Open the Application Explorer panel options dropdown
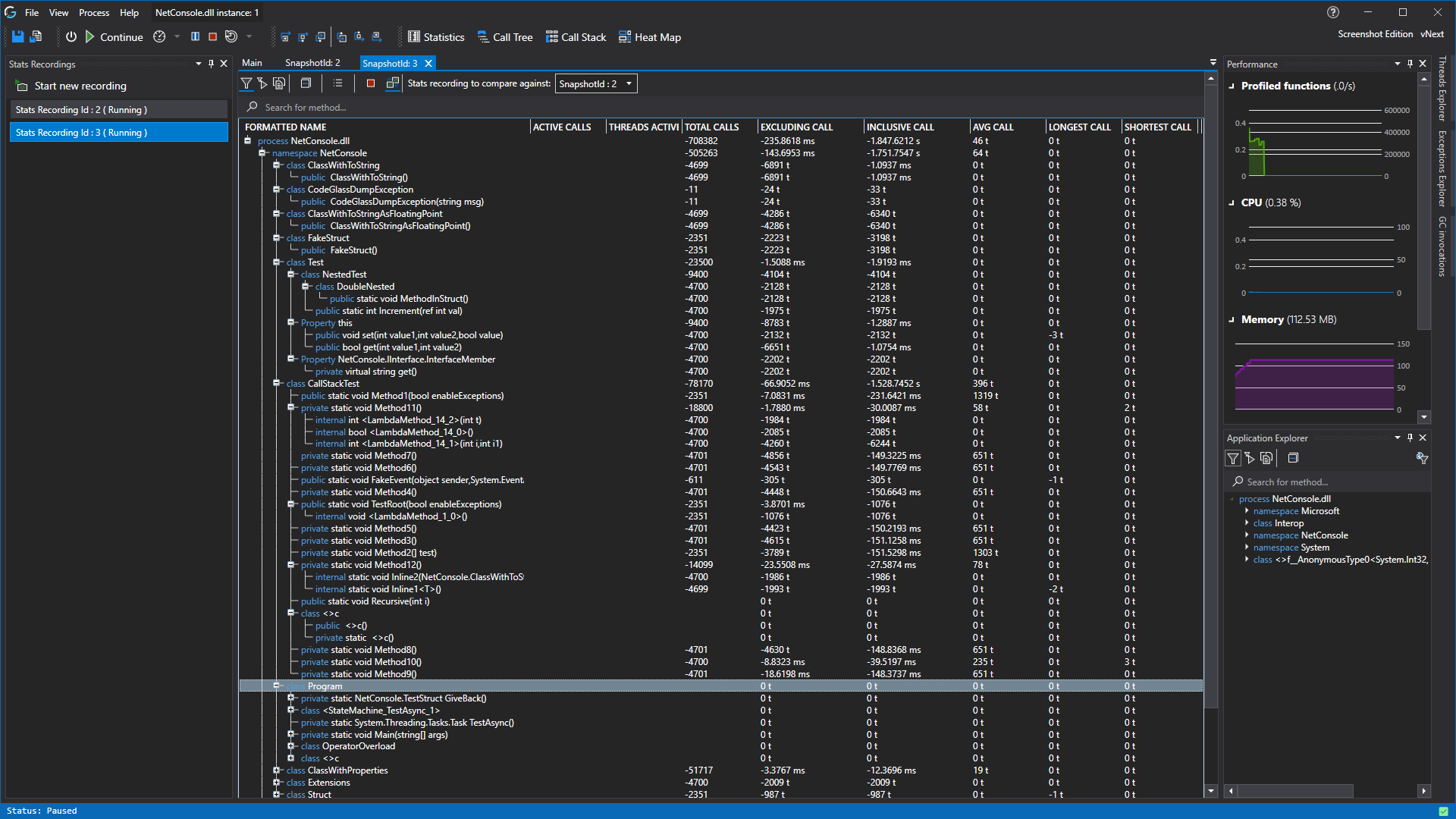1456x819 pixels. pyautogui.click(x=1397, y=438)
